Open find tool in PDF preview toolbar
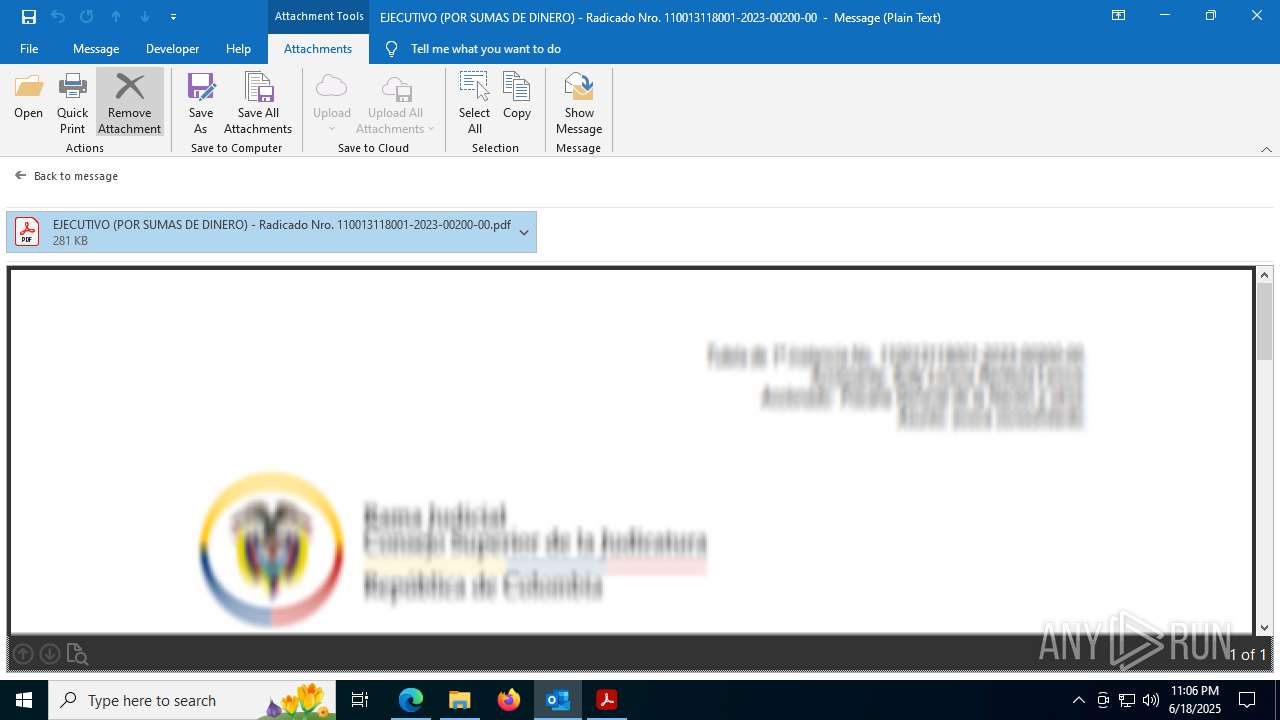This screenshot has width=1280, height=720. tap(77, 654)
